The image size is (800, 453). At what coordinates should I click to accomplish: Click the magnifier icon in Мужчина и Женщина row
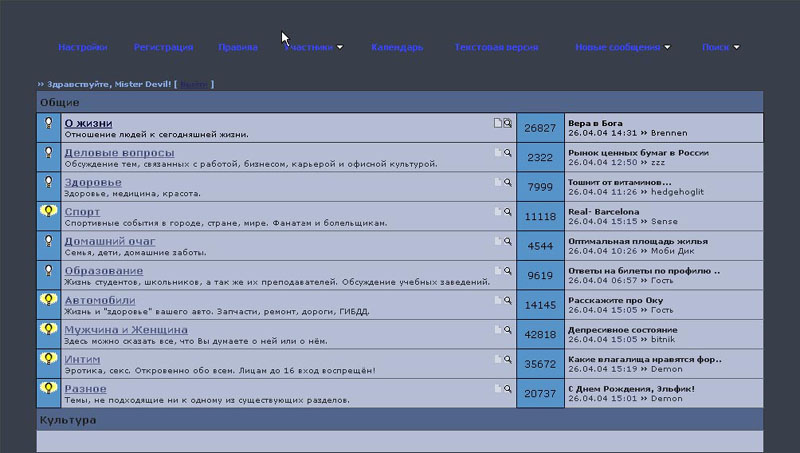click(508, 330)
